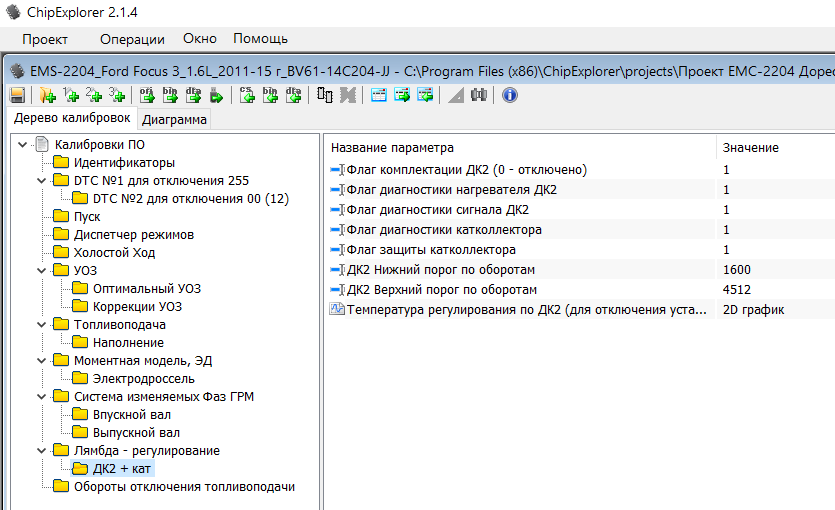Click the blue info icon in toolbar

[509, 95]
